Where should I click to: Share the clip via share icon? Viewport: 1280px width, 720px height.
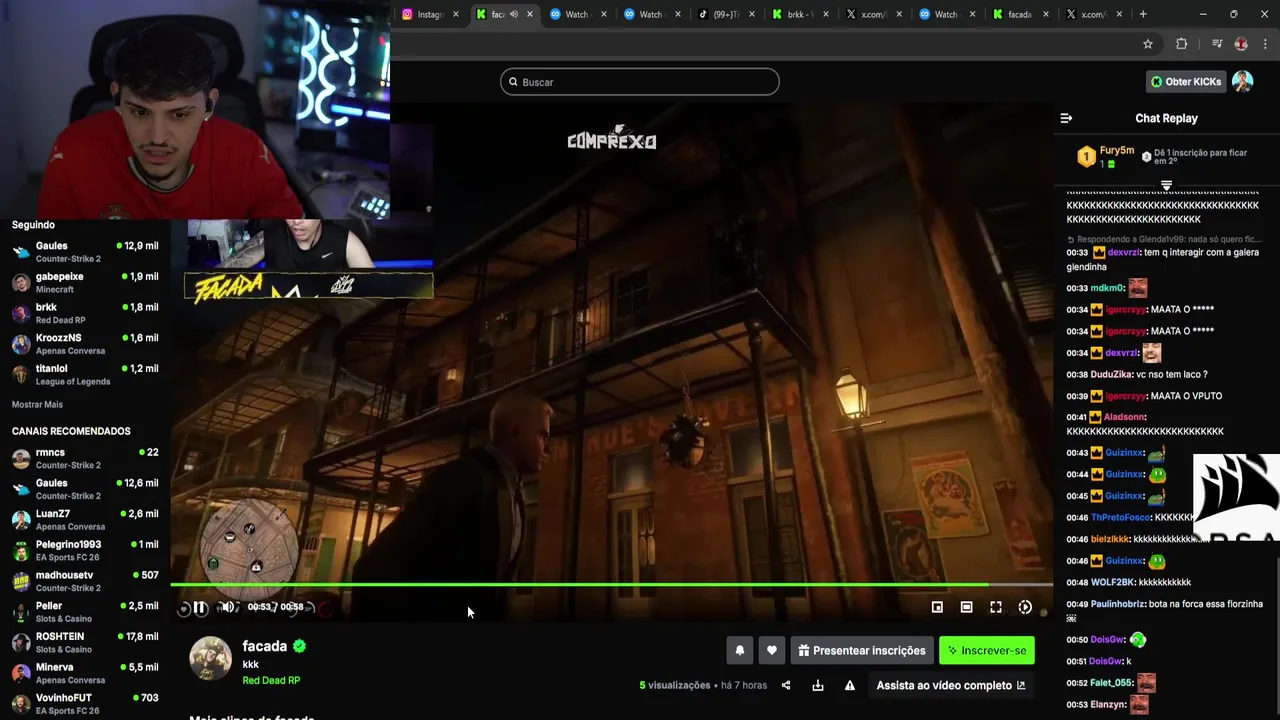(786, 685)
